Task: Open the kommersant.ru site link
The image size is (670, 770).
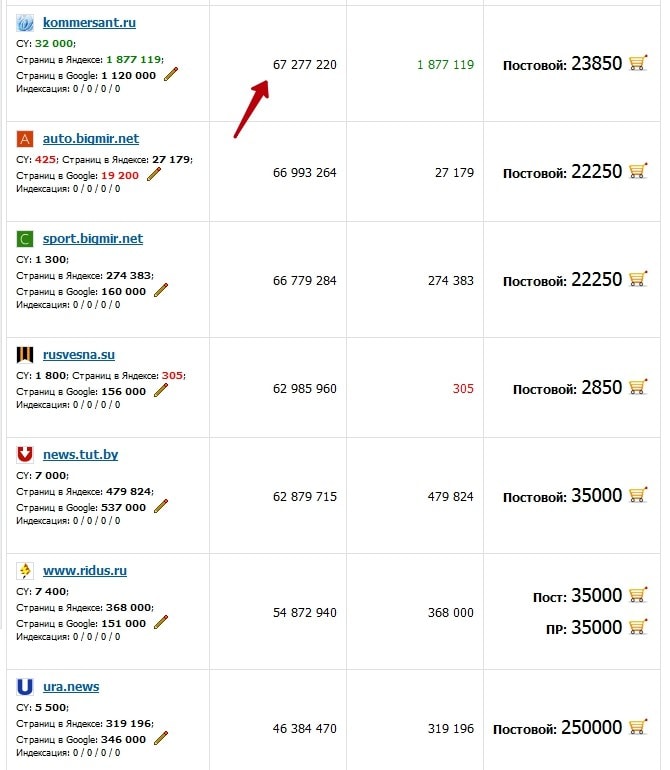Action: tap(89, 22)
